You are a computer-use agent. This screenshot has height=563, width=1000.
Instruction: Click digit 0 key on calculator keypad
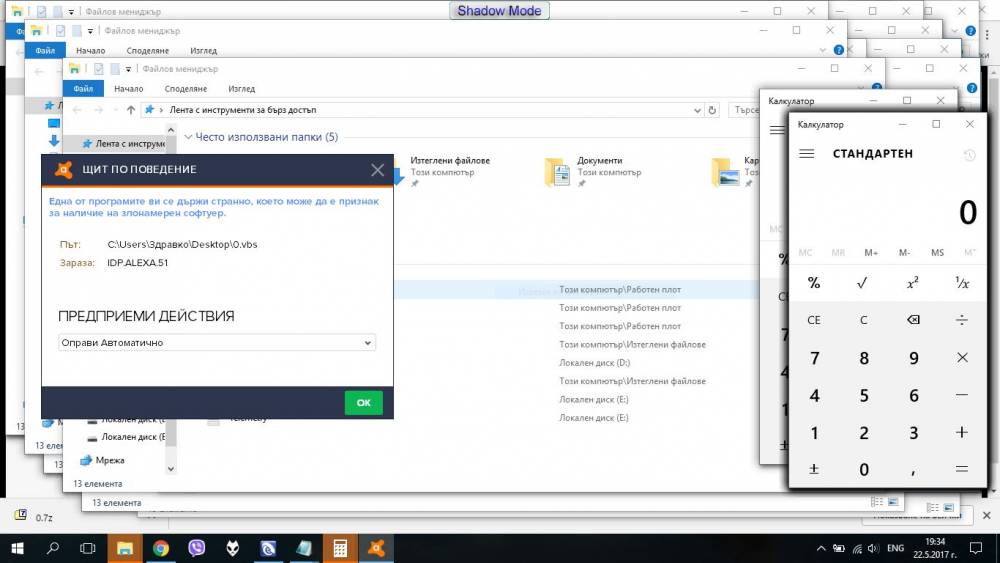(863, 469)
